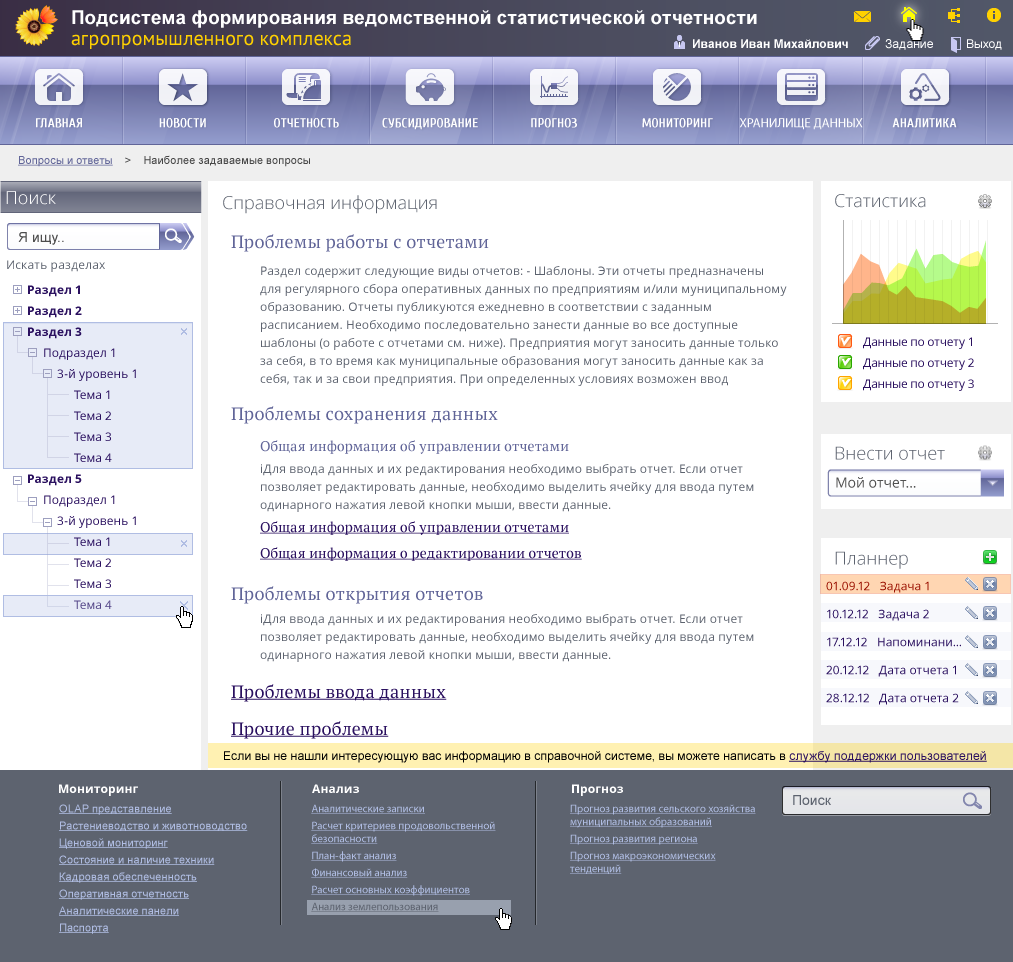Toggle the Данные по отчету 1 checkbox
This screenshot has height=962, width=1013.
click(845, 341)
